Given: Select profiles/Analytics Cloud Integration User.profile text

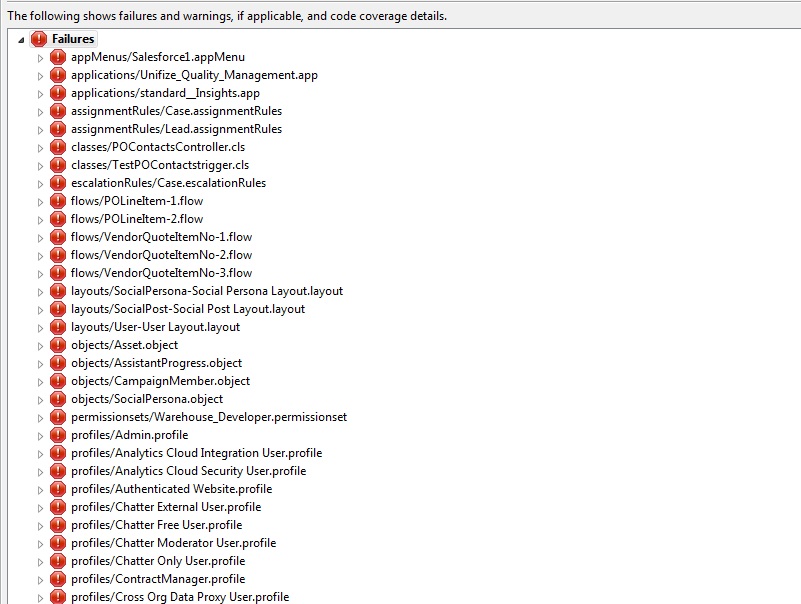Looking at the screenshot, I should click(197, 453).
